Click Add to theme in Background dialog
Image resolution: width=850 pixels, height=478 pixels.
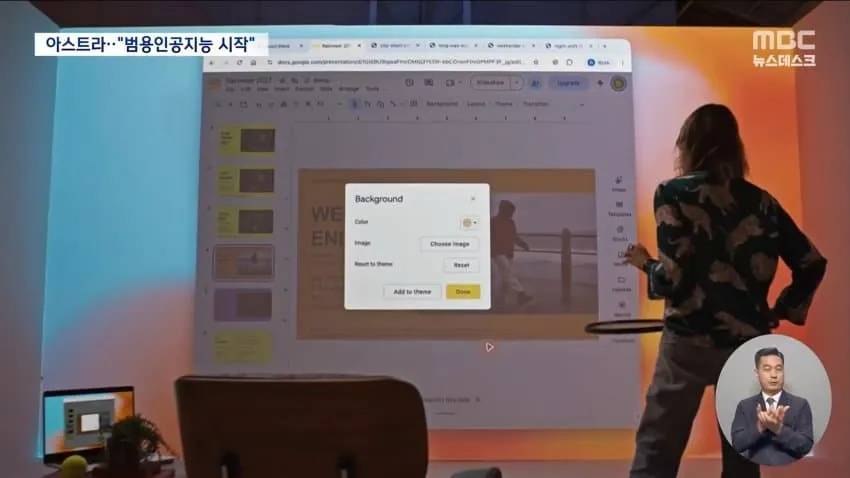[412, 292]
